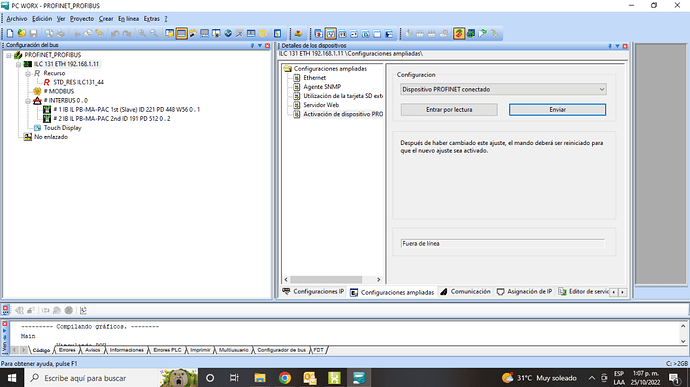The width and height of the screenshot is (690, 387).
Task: Open the Edición menu
Action: [x=42, y=18]
